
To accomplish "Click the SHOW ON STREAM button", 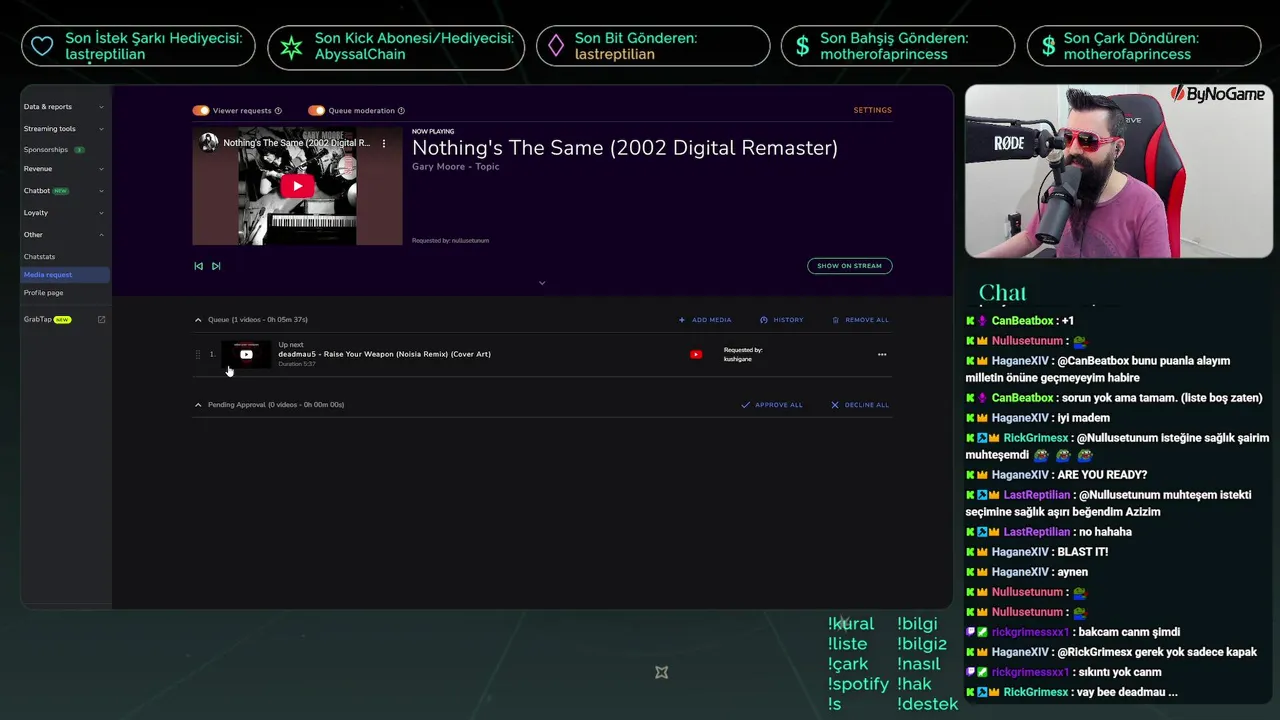I will click(x=849, y=266).
